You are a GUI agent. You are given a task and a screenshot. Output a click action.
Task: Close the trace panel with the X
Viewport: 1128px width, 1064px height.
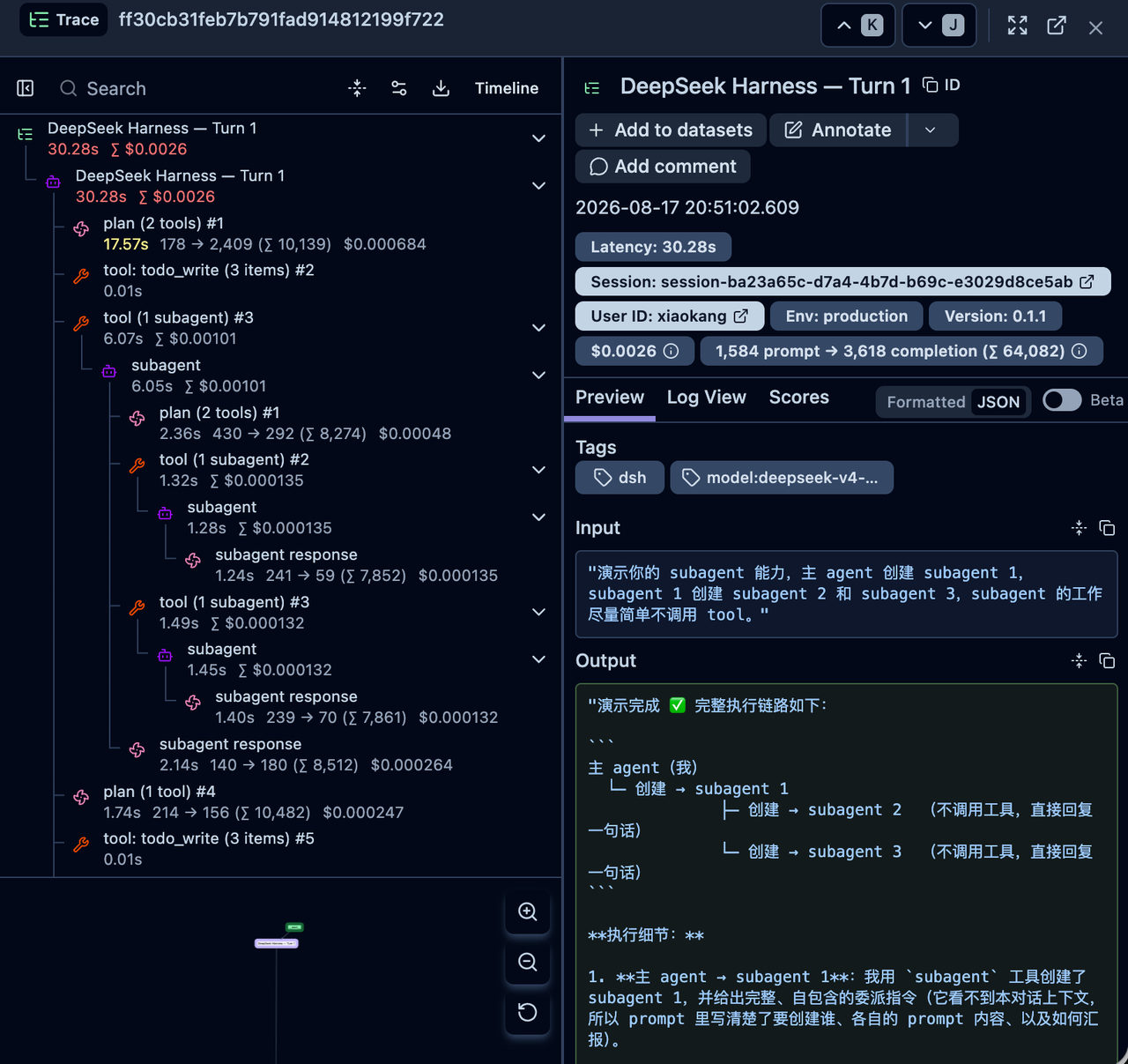point(1095,27)
